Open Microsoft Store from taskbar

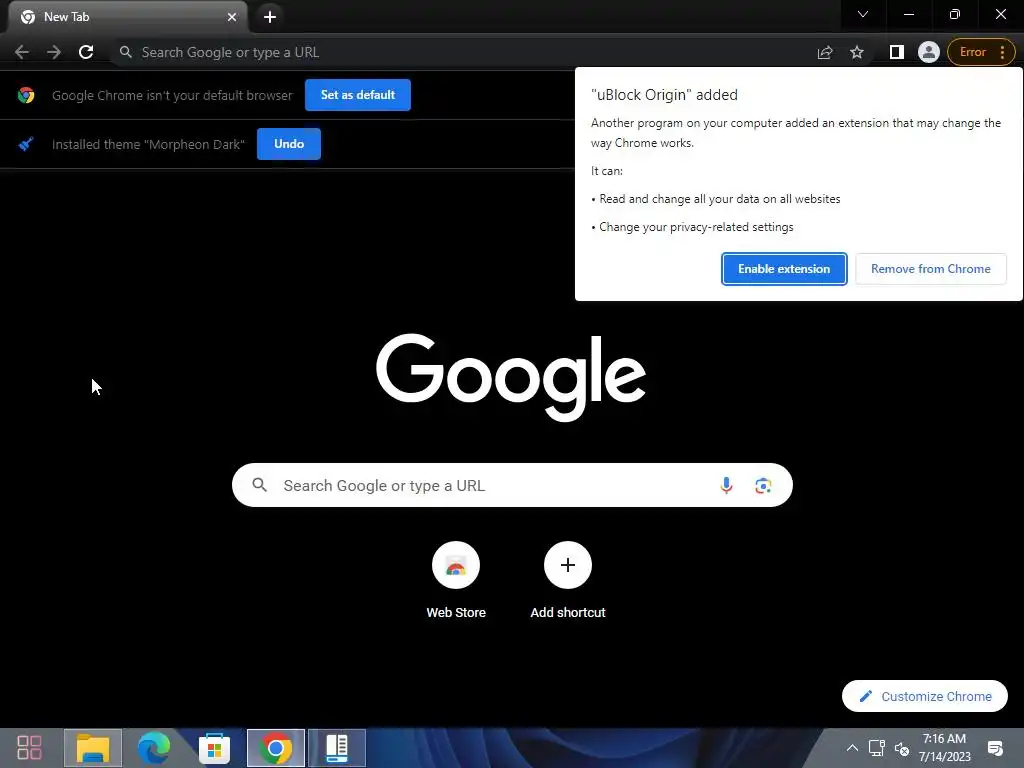[214, 748]
